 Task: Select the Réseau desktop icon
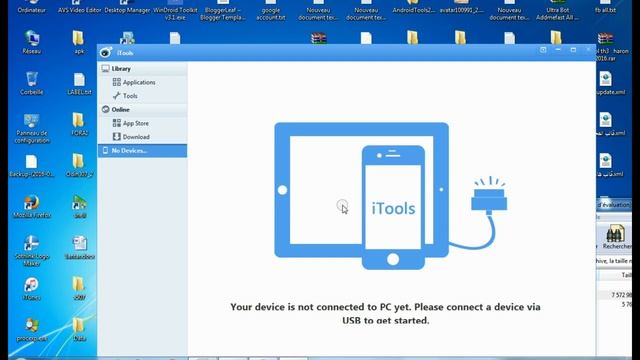coord(31,42)
